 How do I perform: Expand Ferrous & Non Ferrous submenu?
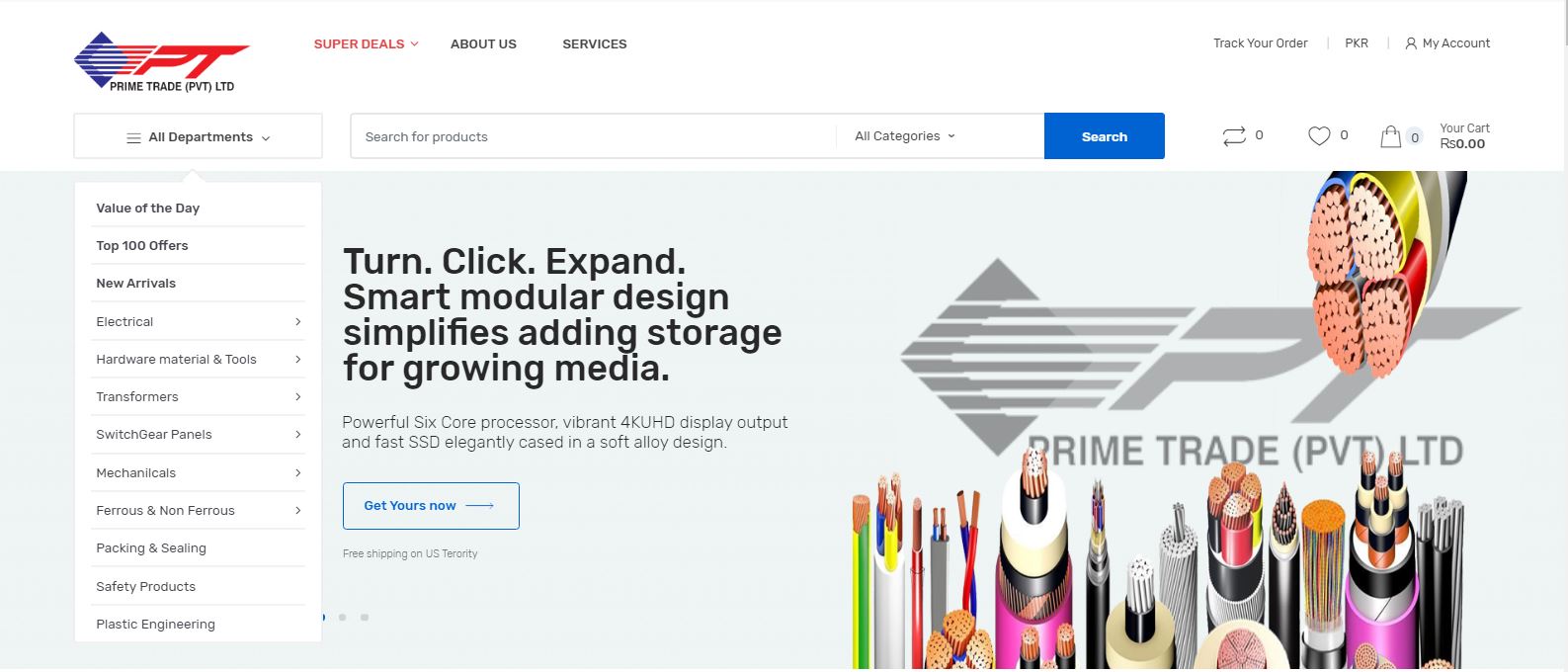pos(297,511)
